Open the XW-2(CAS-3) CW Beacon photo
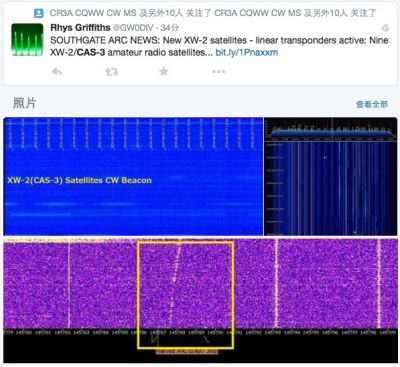This screenshot has height=367, width=400. tap(133, 176)
